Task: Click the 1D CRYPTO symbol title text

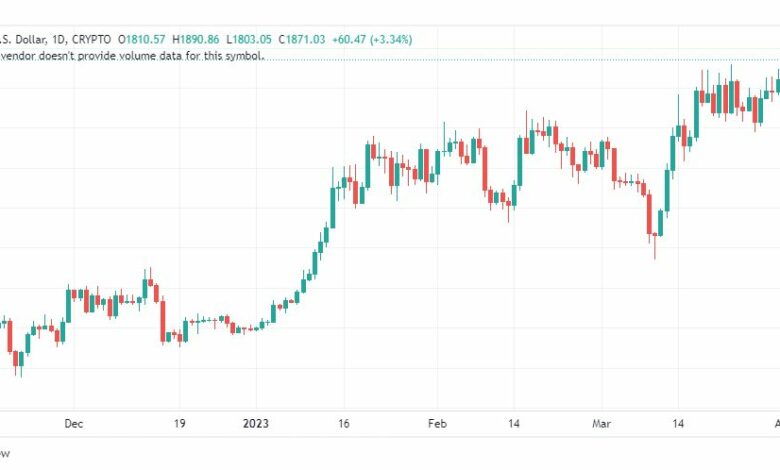Action: (x=55, y=39)
